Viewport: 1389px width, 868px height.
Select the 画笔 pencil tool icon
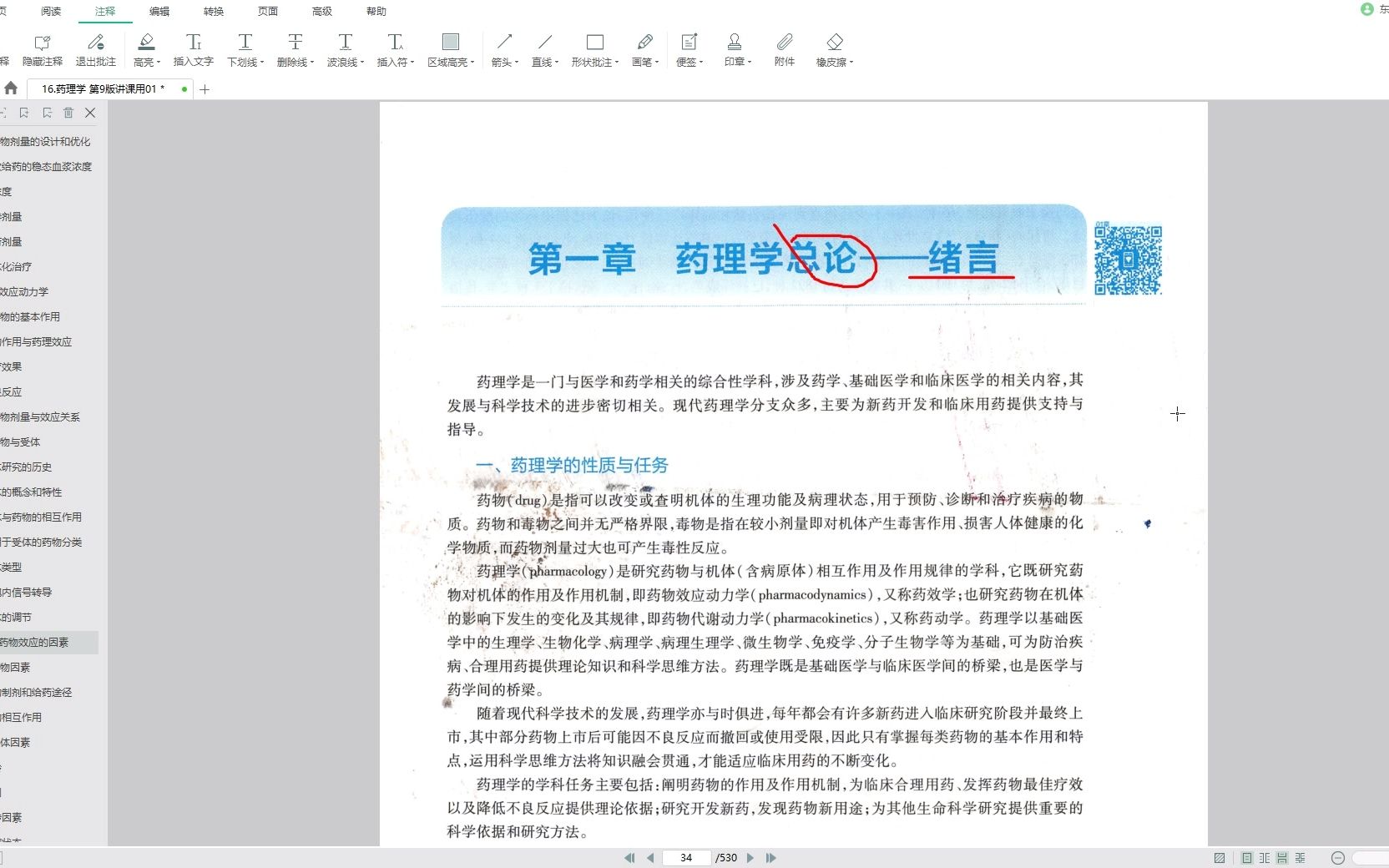coord(644,43)
